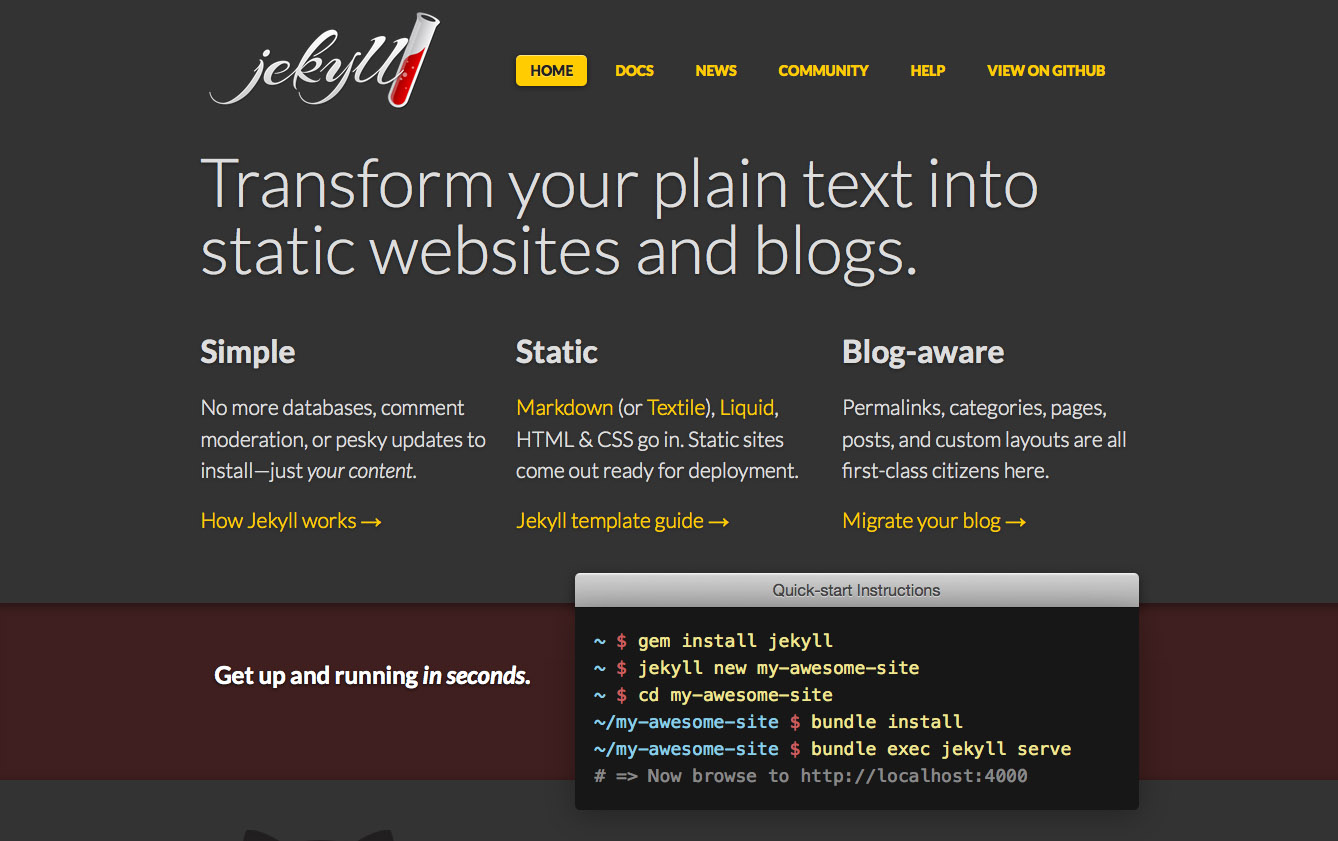Visit the COMMUNITY page
This screenshot has height=841, width=1338.
[x=823, y=71]
